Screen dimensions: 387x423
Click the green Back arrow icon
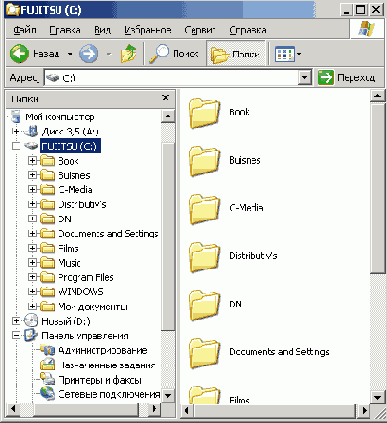click(x=19, y=54)
